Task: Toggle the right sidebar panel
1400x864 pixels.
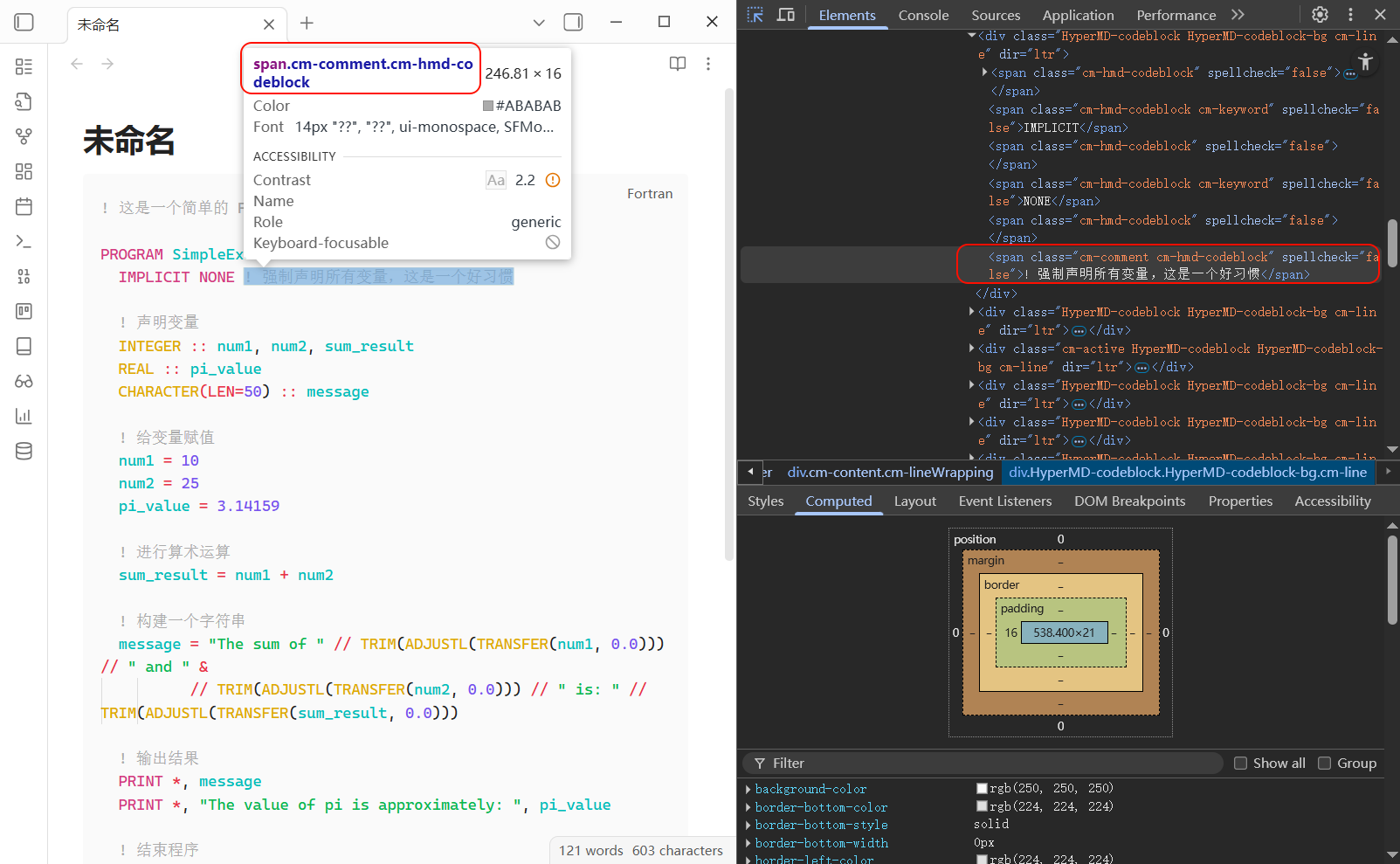Action: (x=573, y=23)
